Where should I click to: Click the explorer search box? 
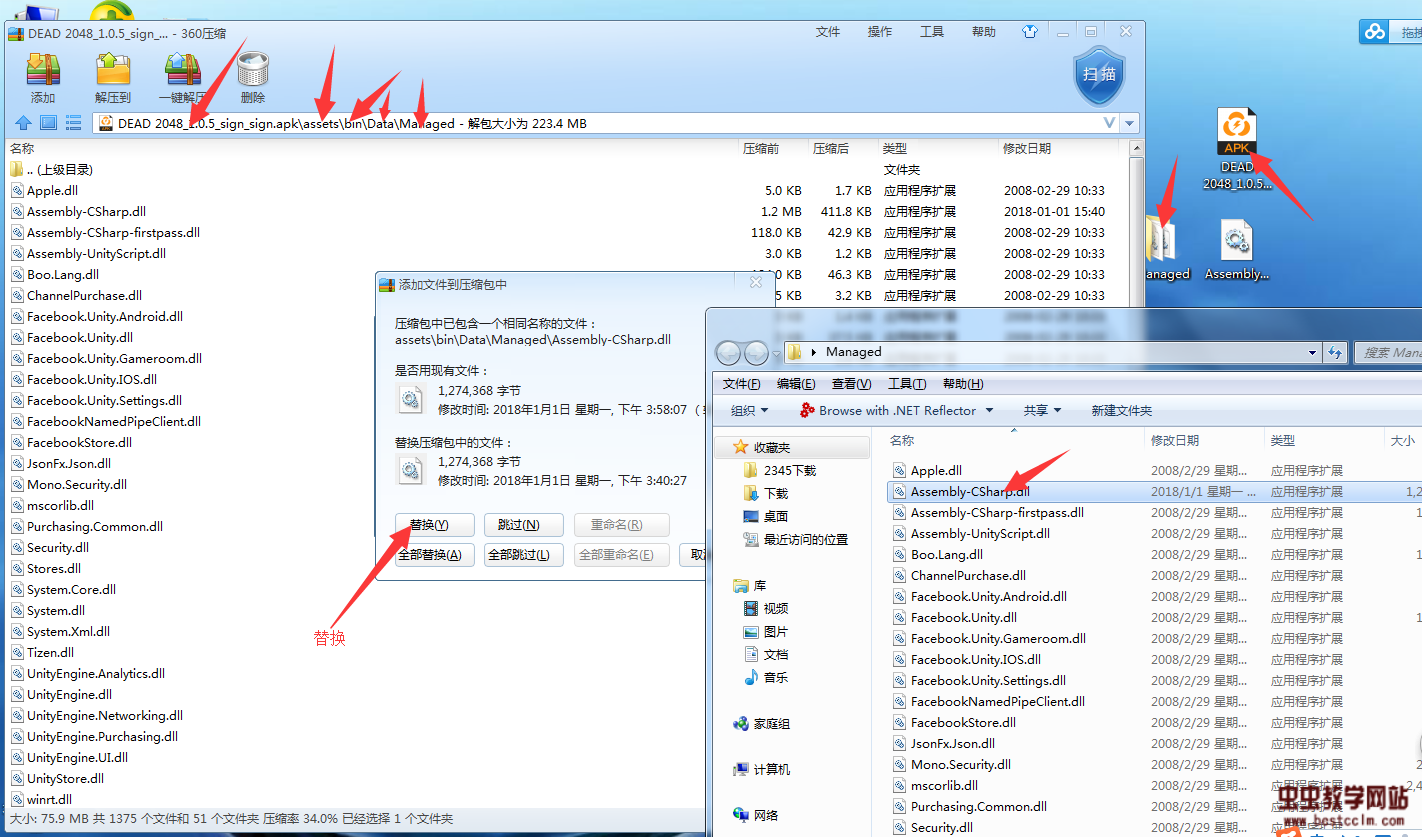point(1388,352)
